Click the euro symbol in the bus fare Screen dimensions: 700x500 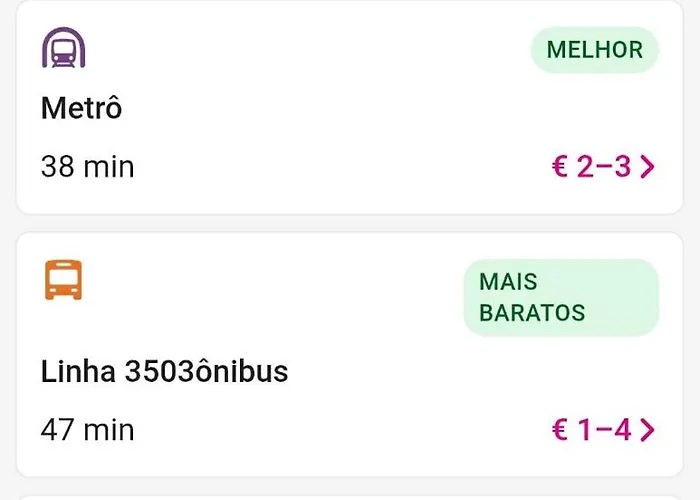click(x=560, y=430)
